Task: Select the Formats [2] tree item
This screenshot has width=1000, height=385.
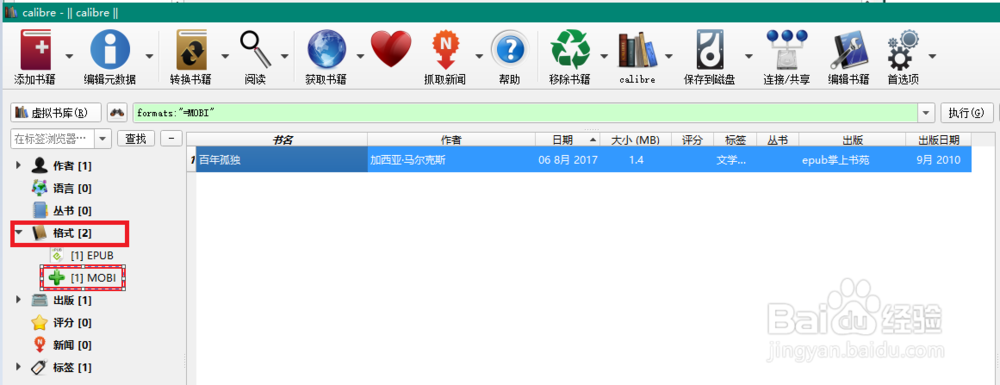Action: 61,233
